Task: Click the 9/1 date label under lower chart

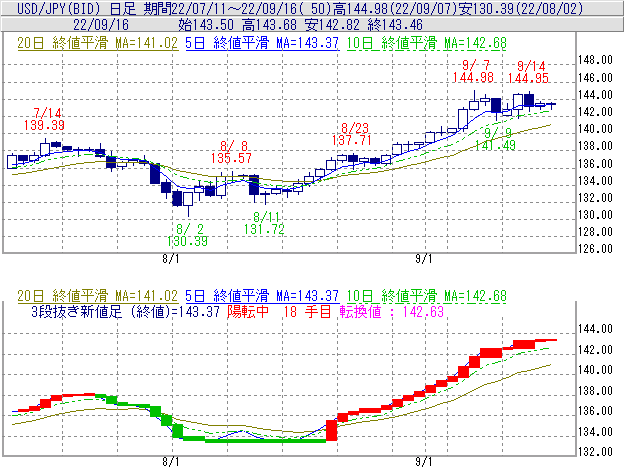Action: [423, 462]
